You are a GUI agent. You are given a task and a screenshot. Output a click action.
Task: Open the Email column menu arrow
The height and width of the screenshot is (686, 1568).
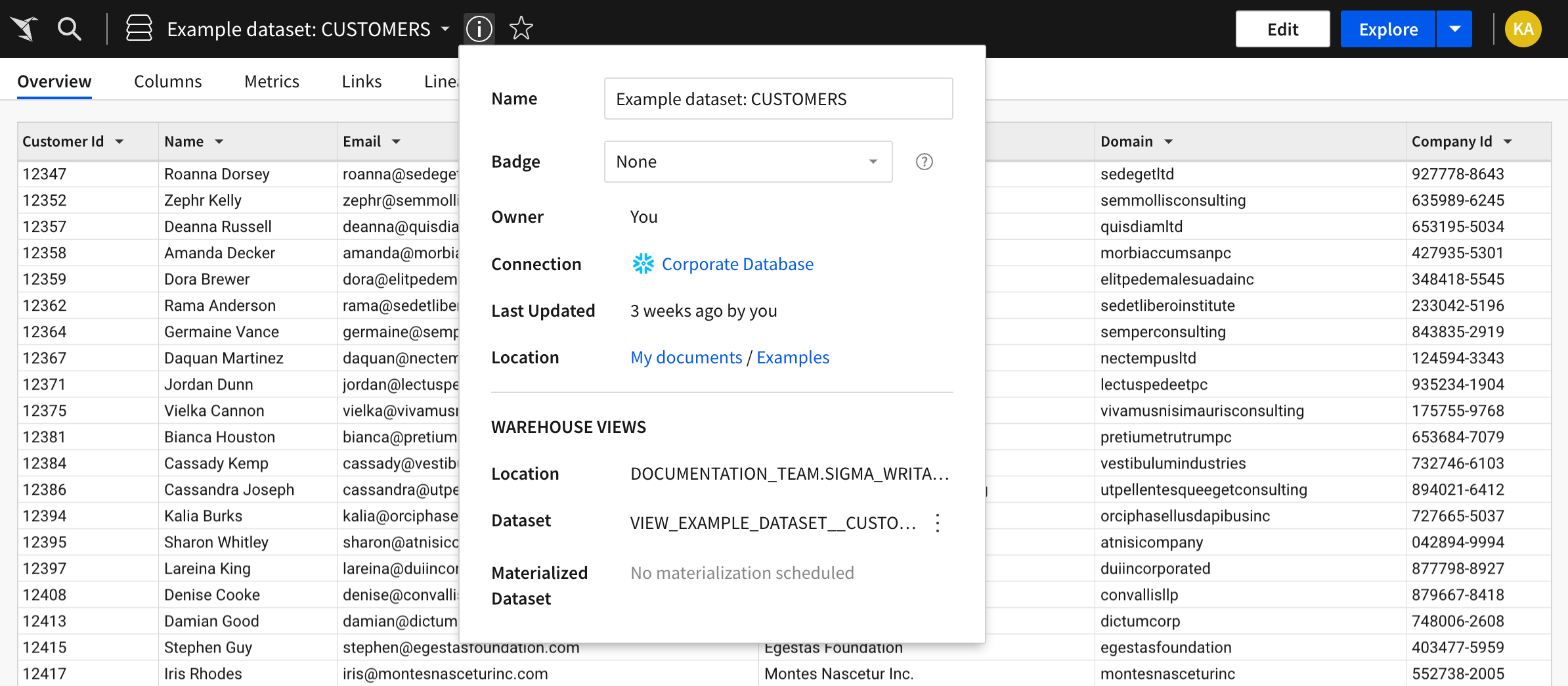tap(396, 142)
